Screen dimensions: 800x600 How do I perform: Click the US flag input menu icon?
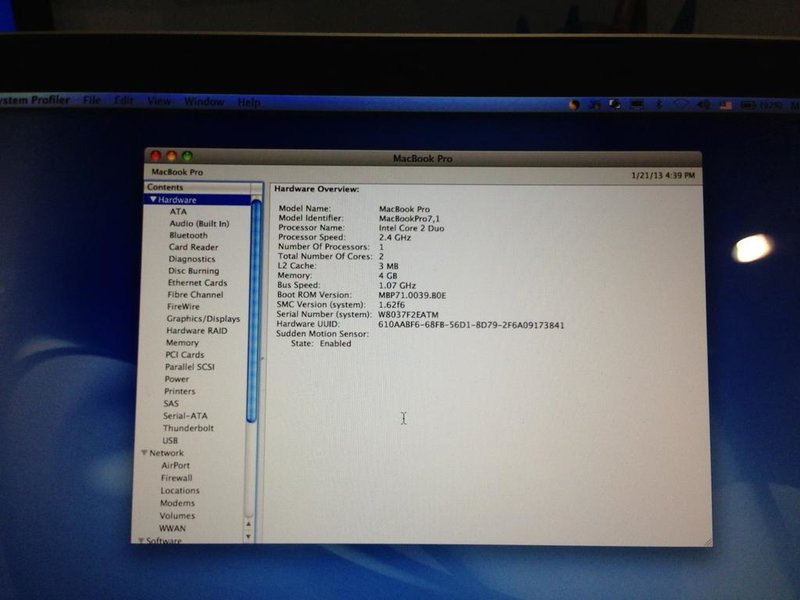click(x=726, y=105)
